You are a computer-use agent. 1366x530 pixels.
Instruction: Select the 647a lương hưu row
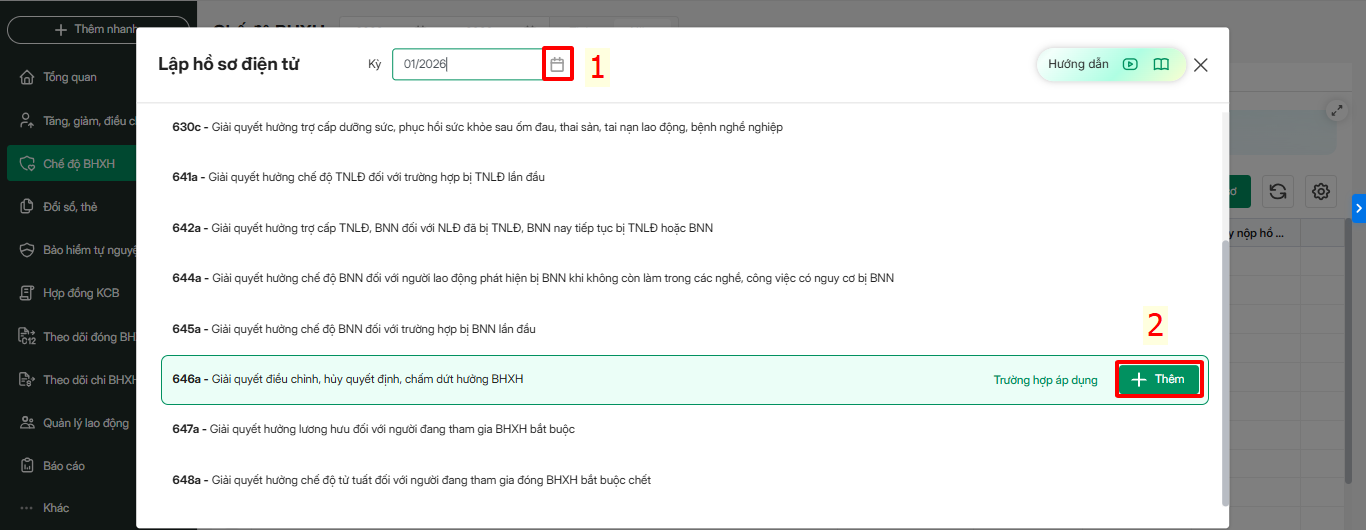tap(685, 429)
